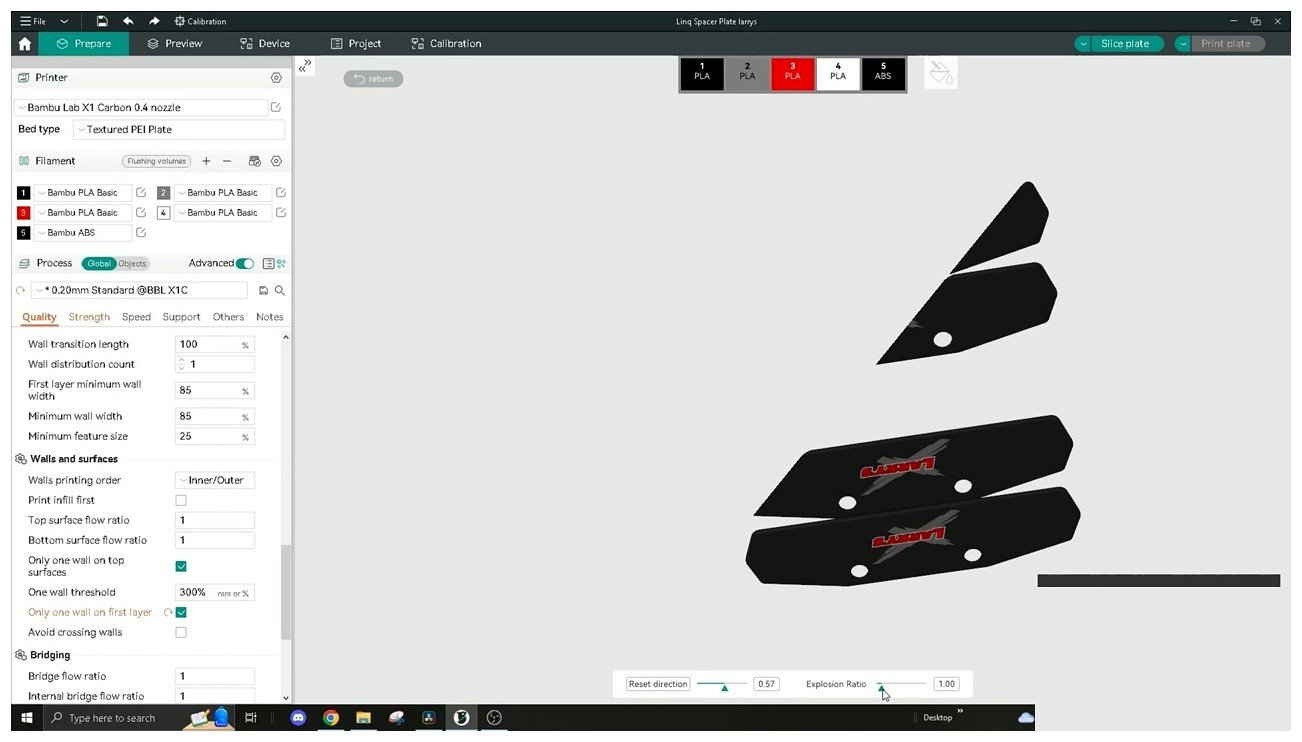Click the Flushing volumes button
1302x742 pixels.
157,161
